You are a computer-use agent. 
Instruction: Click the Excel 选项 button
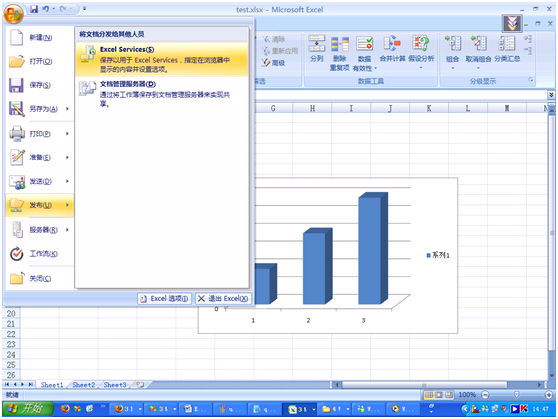[x=164, y=299]
